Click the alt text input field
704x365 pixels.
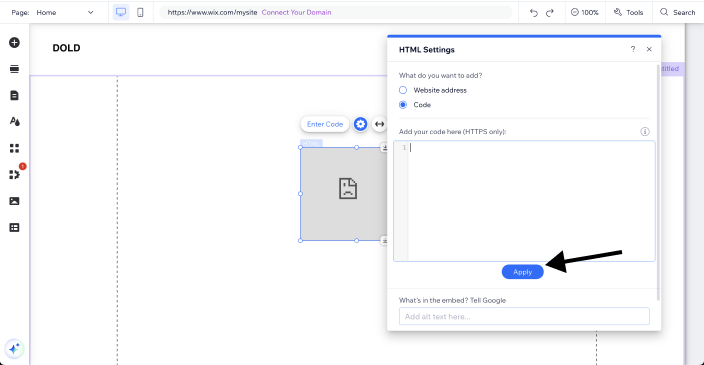coord(524,316)
